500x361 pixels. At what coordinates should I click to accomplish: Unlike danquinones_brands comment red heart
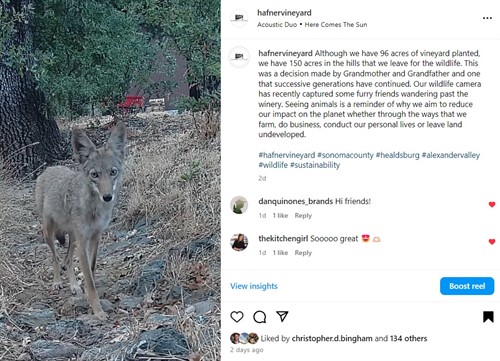click(492, 204)
